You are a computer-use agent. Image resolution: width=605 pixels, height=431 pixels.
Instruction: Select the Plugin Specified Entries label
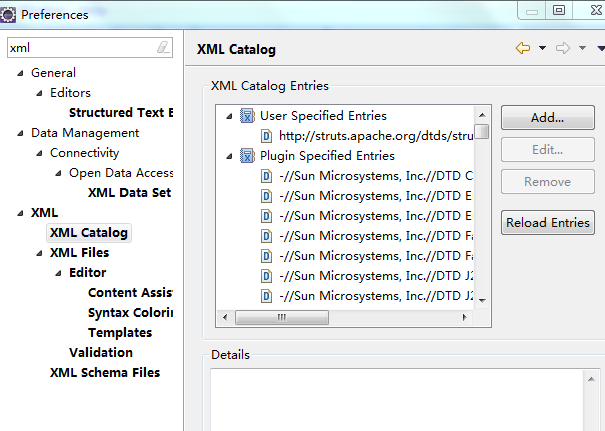327,156
